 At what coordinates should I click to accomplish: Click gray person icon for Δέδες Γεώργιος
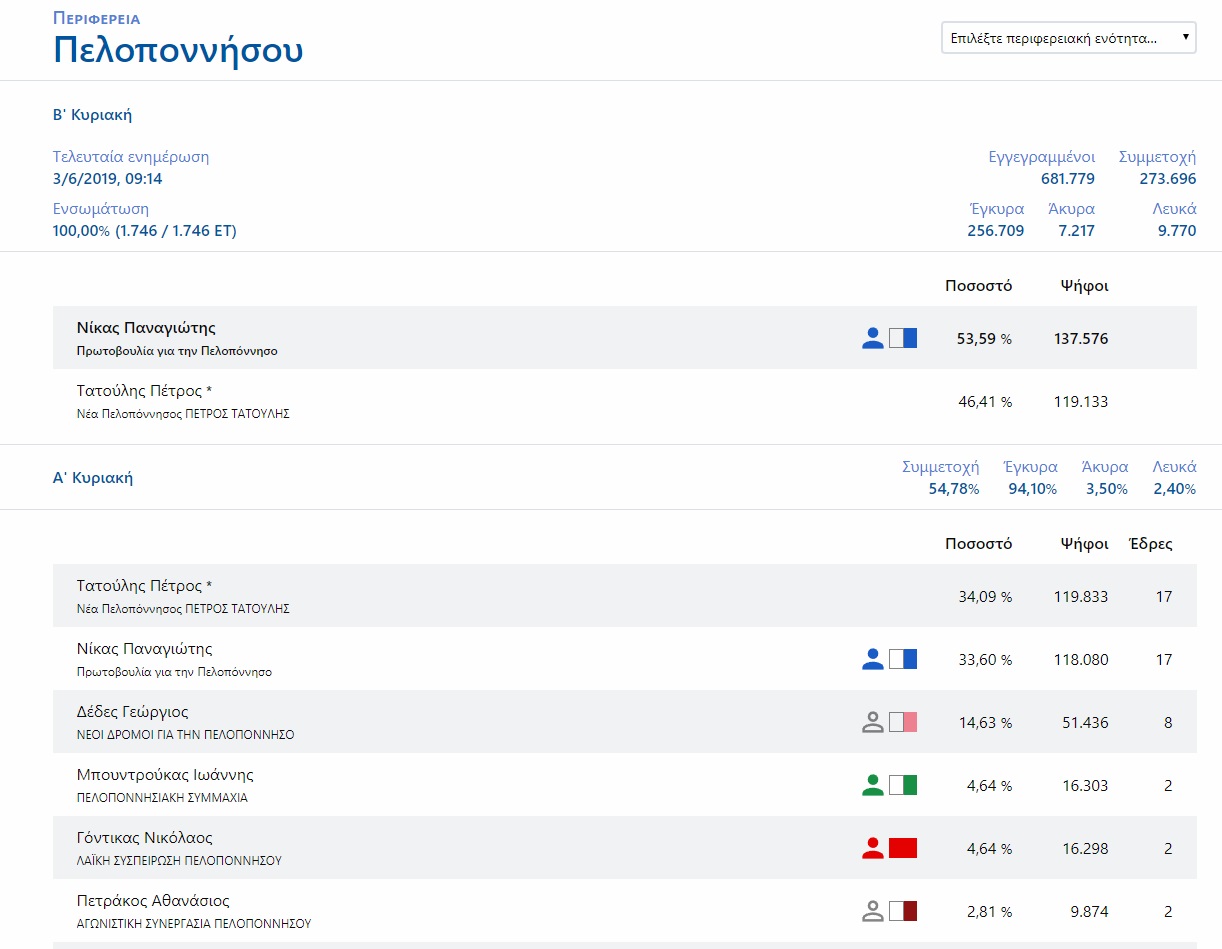point(873,722)
